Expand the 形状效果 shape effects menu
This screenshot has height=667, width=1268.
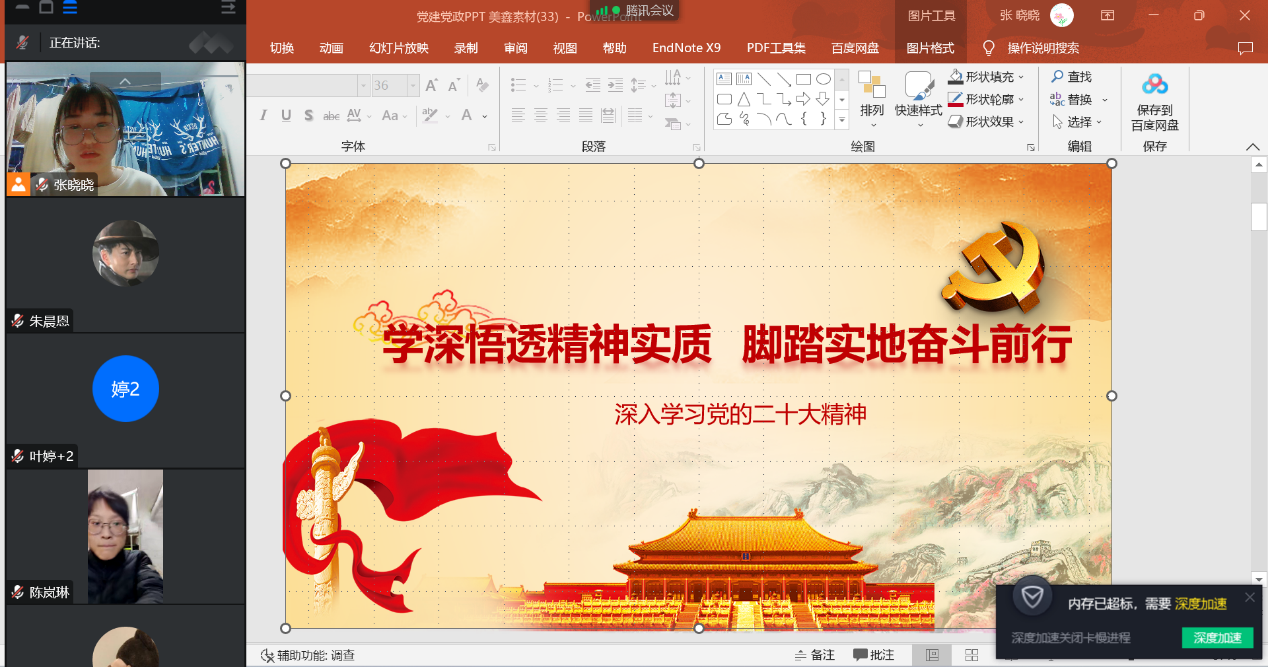1021,122
